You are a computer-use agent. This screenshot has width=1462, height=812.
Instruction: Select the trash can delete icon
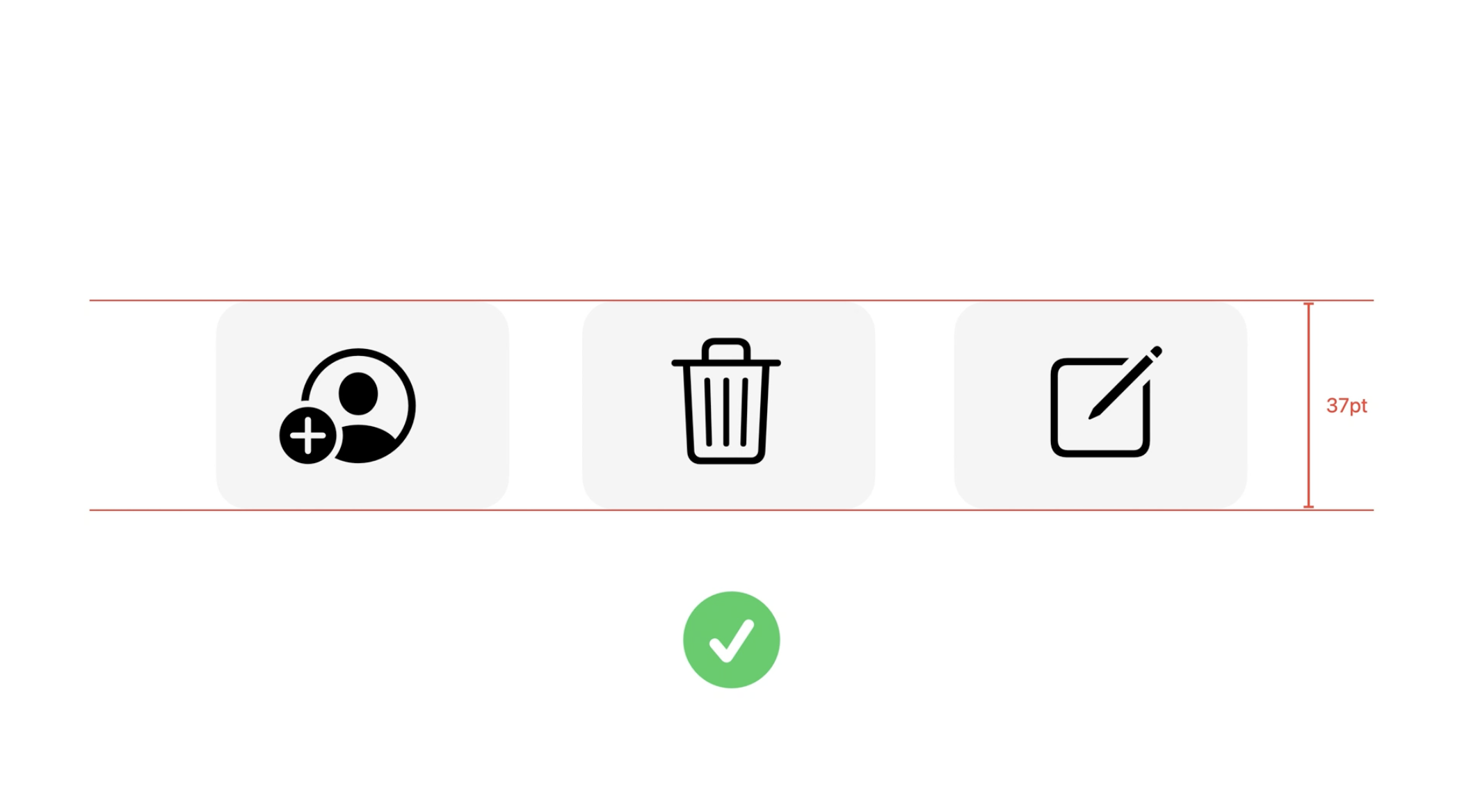coord(726,400)
